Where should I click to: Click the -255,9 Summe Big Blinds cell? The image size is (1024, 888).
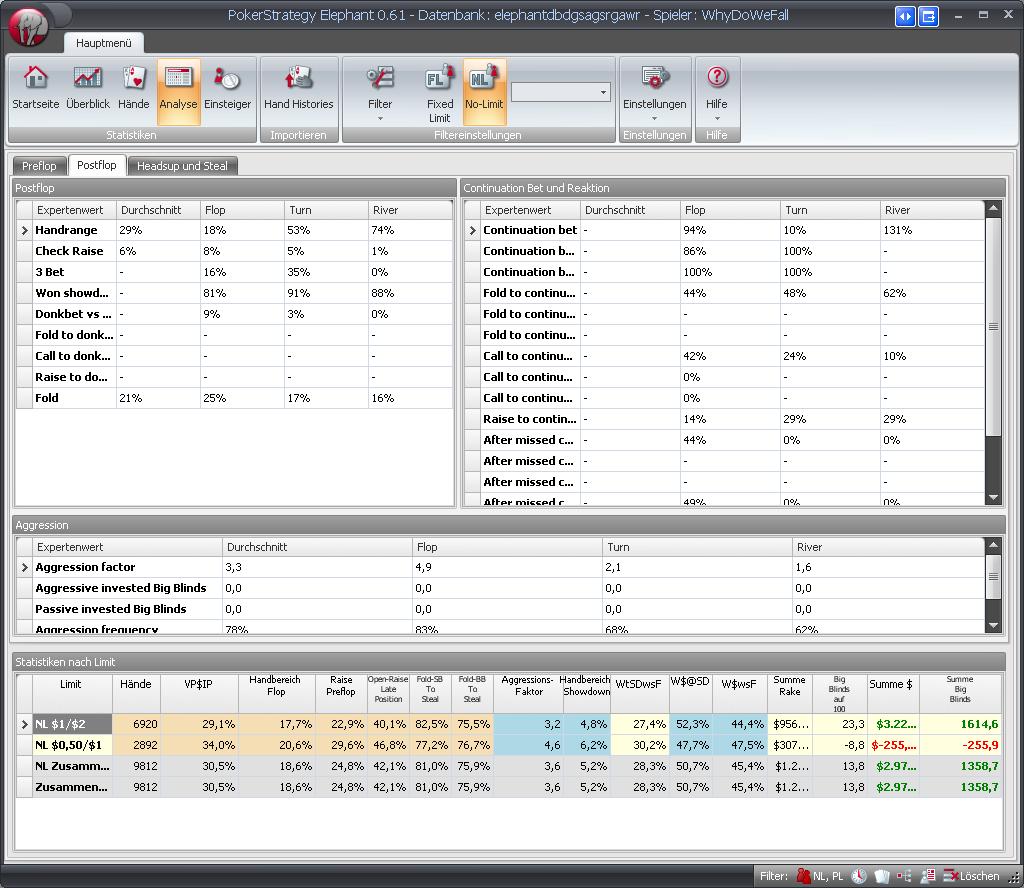(x=961, y=745)
